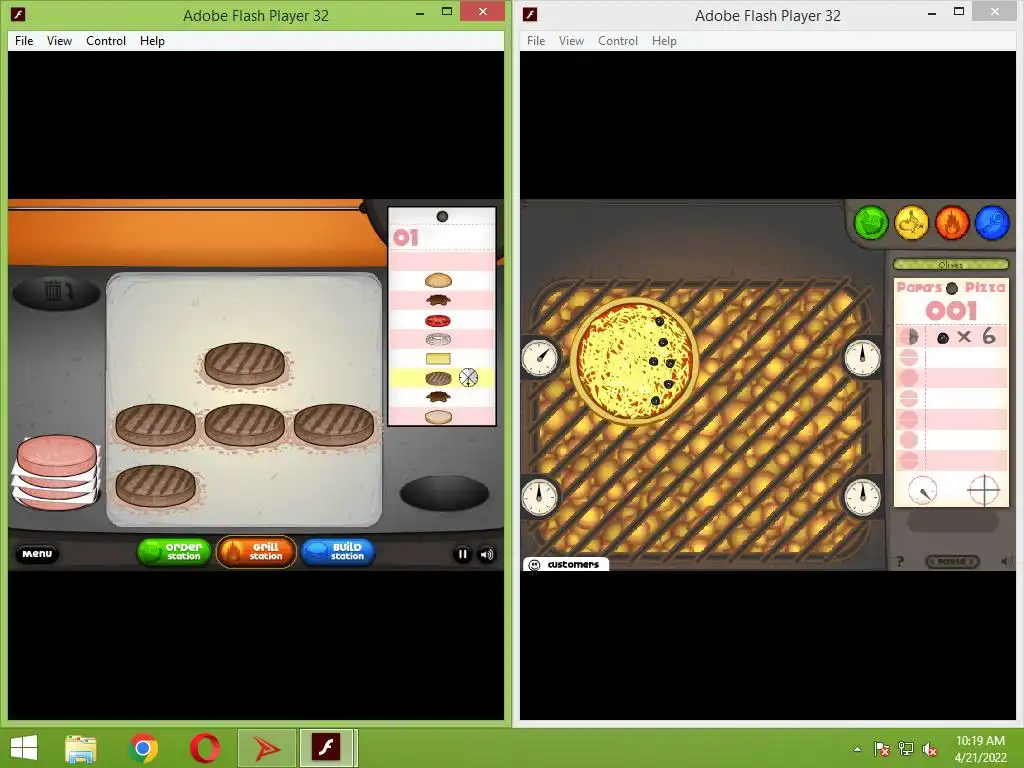The height and width of the screenshot is (768, 1024).
Task: Click the system tray volume icon
Action: coord(929,749)
